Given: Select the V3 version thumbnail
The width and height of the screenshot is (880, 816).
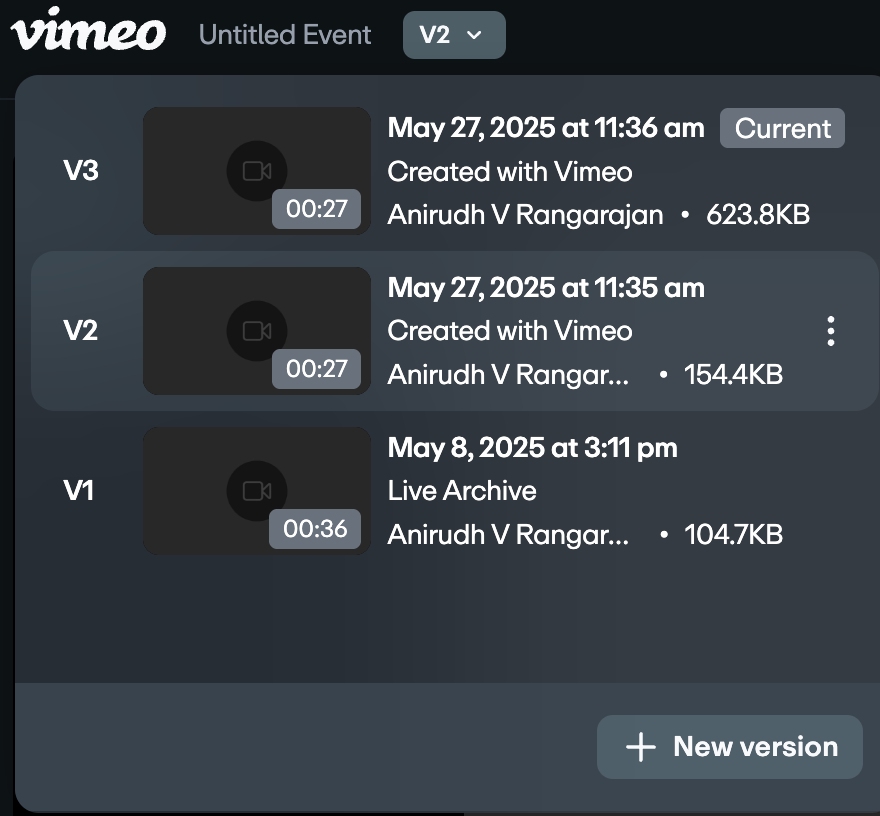Looking at the screenshot, I should (256, 171).
